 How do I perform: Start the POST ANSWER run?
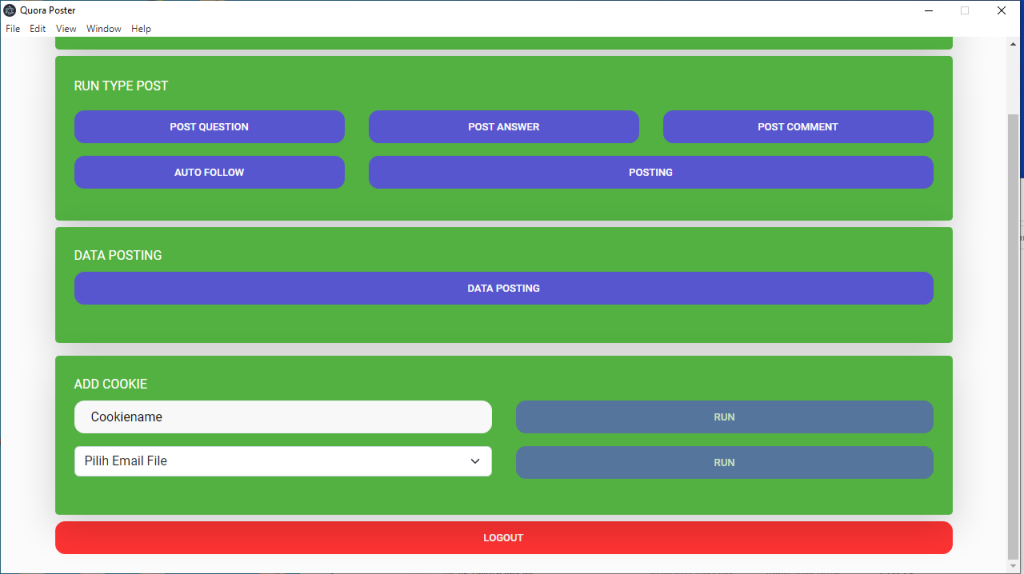click(504, 127)
